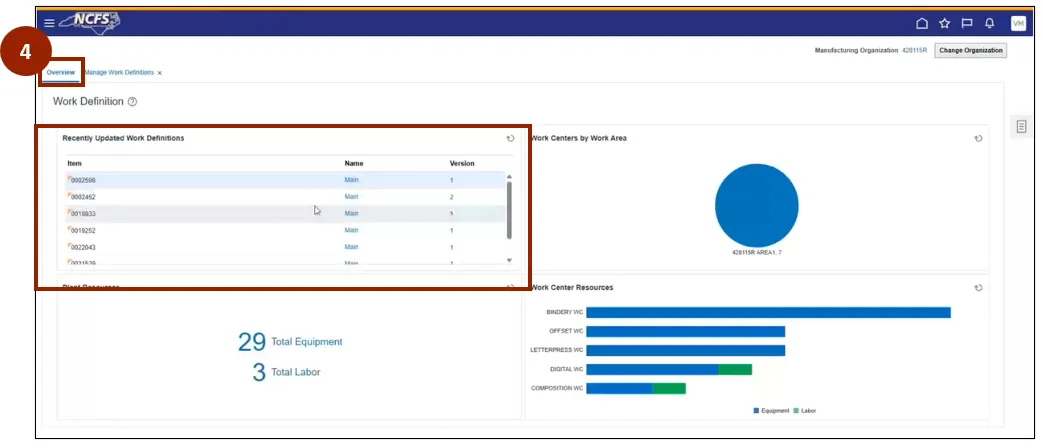
Task: Open favorites star icon
Action: [945, 23]
